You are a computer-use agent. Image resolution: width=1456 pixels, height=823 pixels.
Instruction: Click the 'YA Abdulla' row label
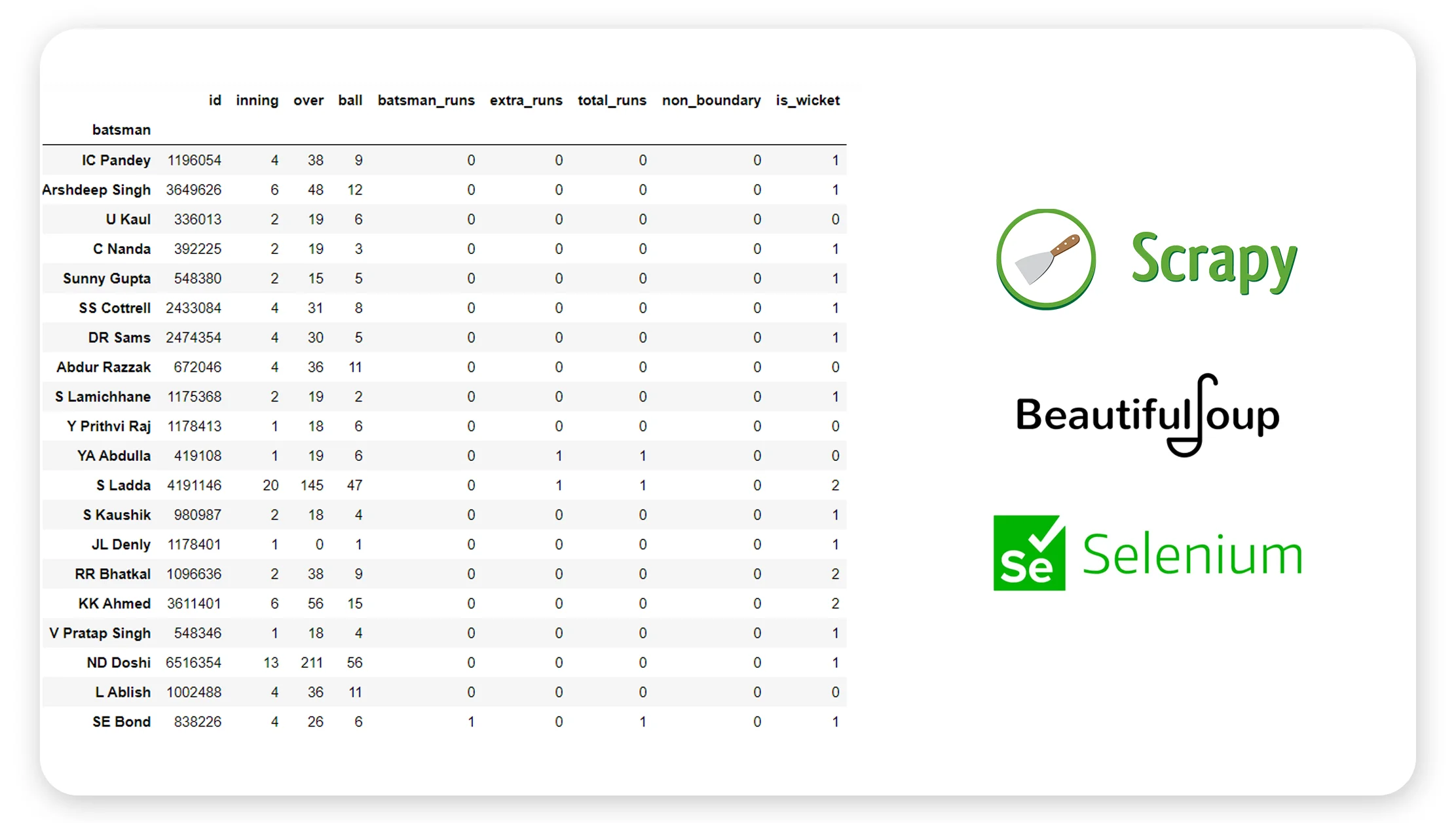coord(114,456)
